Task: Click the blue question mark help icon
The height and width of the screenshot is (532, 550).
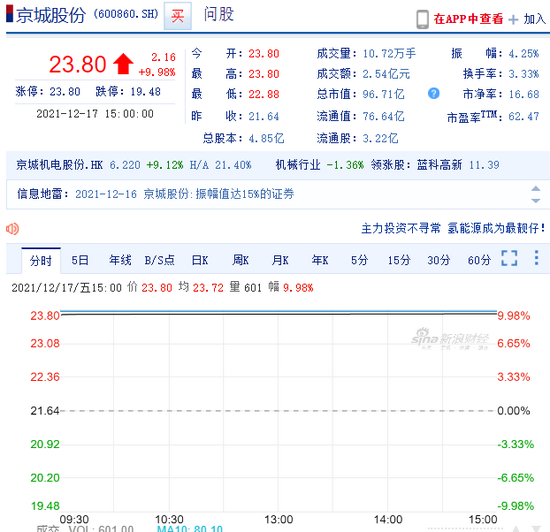Action: point(434,93)
